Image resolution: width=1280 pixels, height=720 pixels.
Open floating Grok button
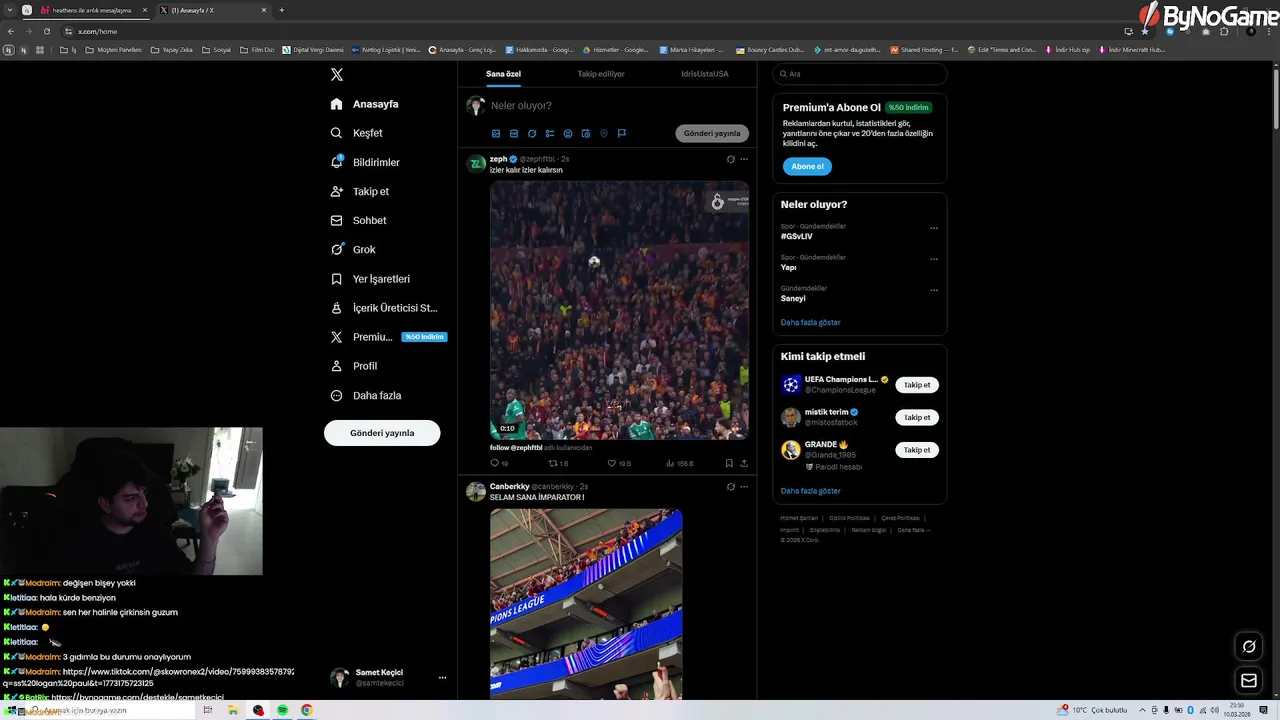(x=1248, y=647)
